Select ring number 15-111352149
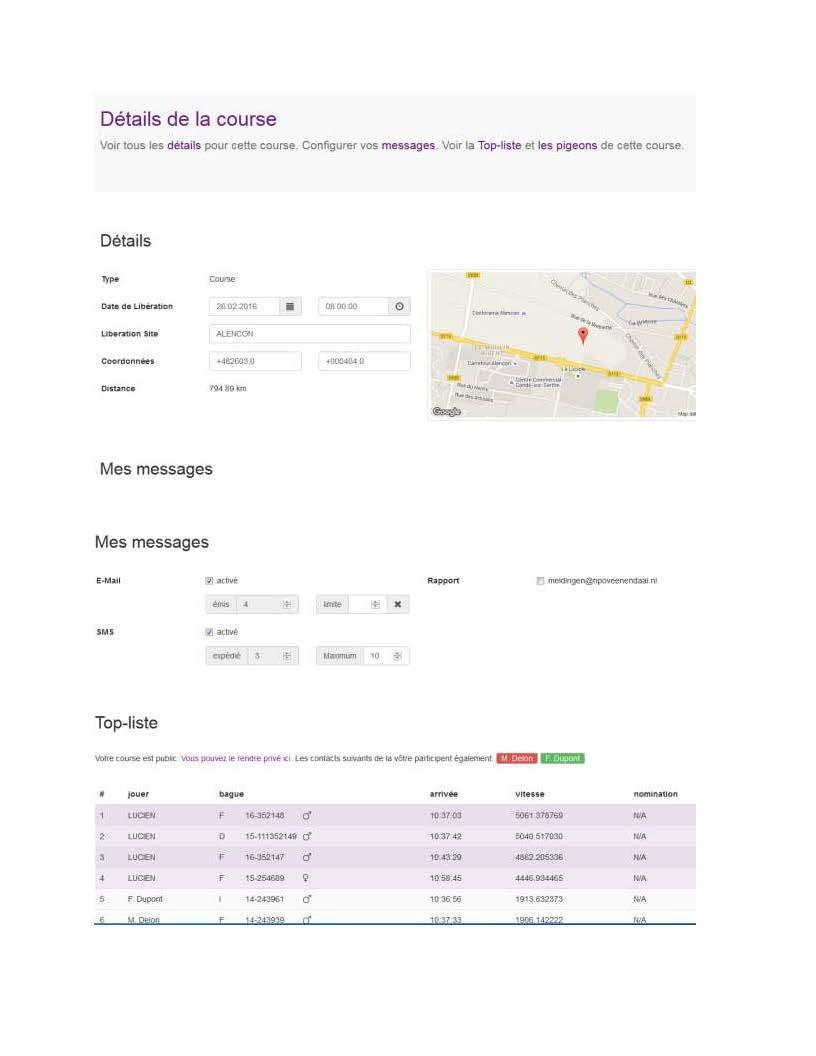The image size is (816, 1056). pyautogui.click(x=271, y=836)
